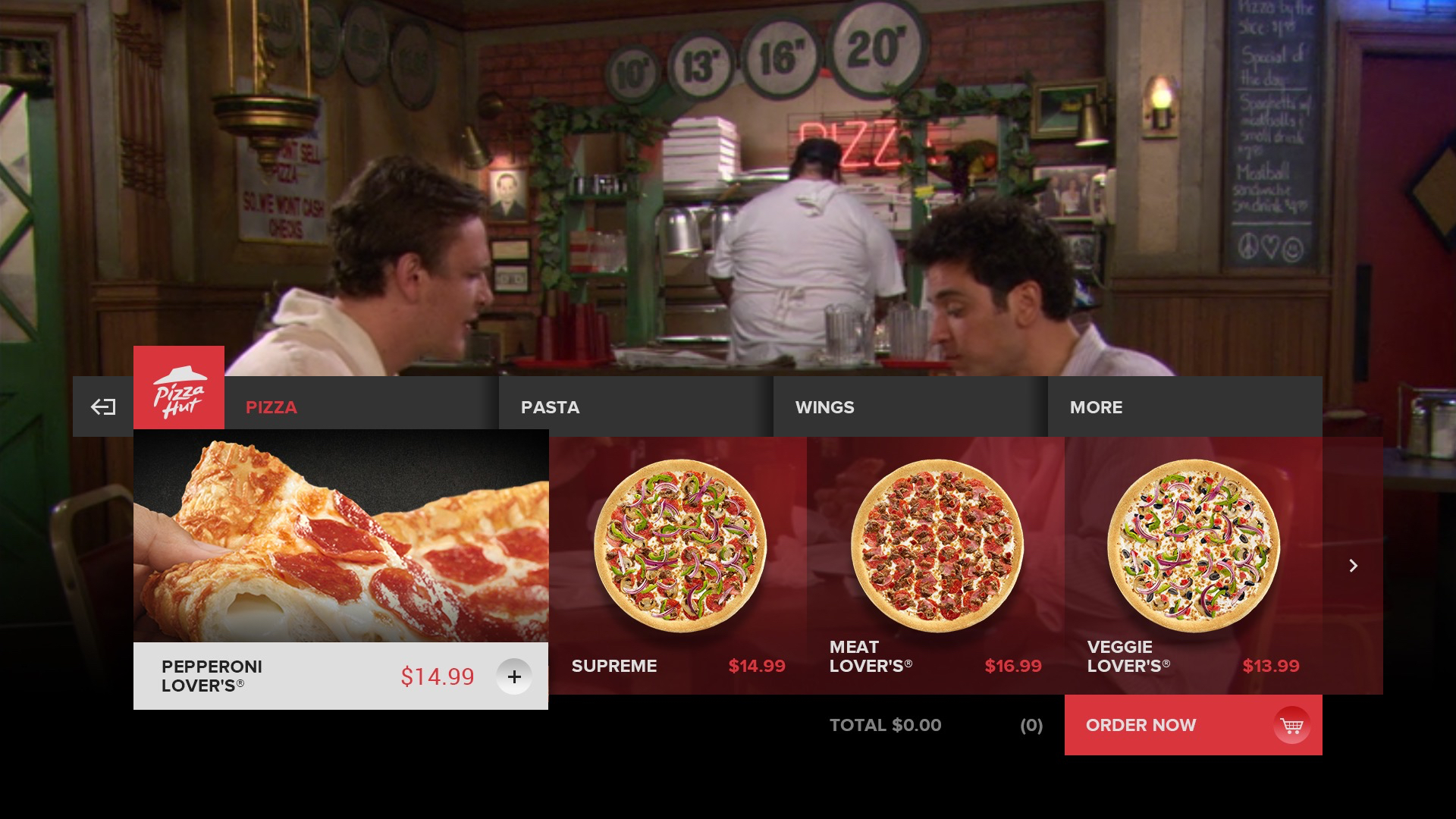Select the Veggie Lover's pizza image
This screenshot has height=819, width=1456.
pyautogui.click(x=1194, y=546)
